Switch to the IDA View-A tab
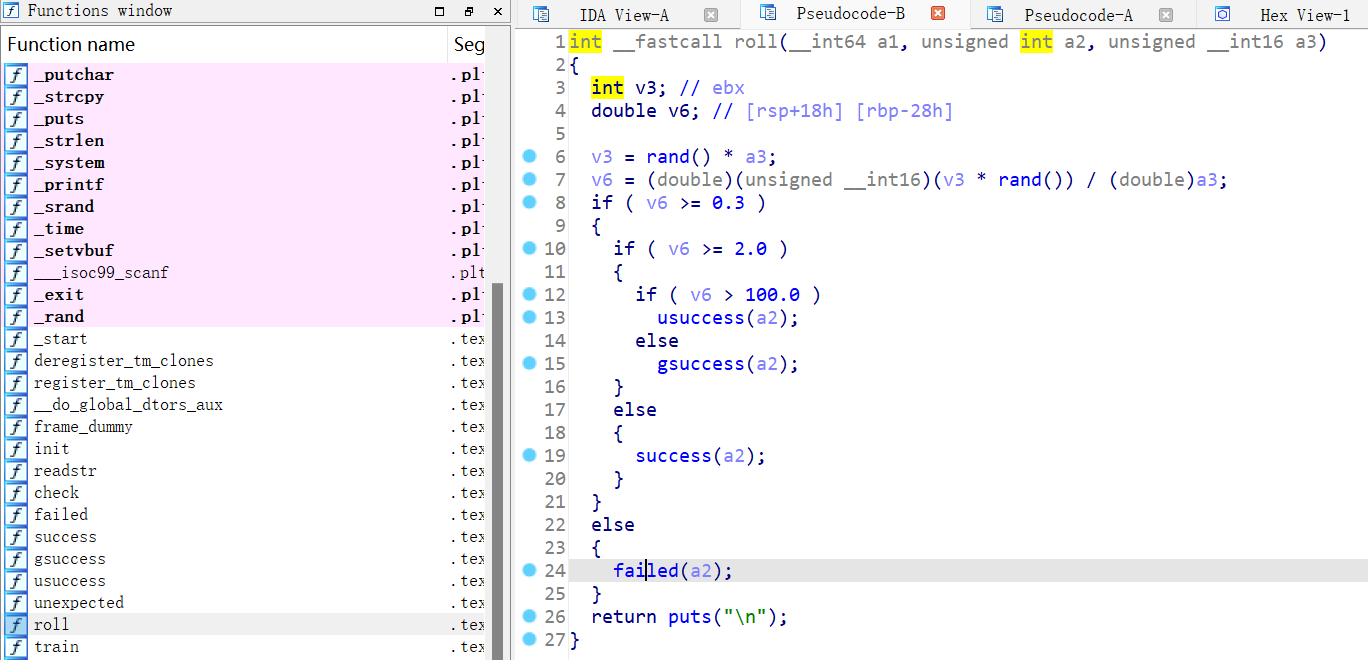 (625, 15)
